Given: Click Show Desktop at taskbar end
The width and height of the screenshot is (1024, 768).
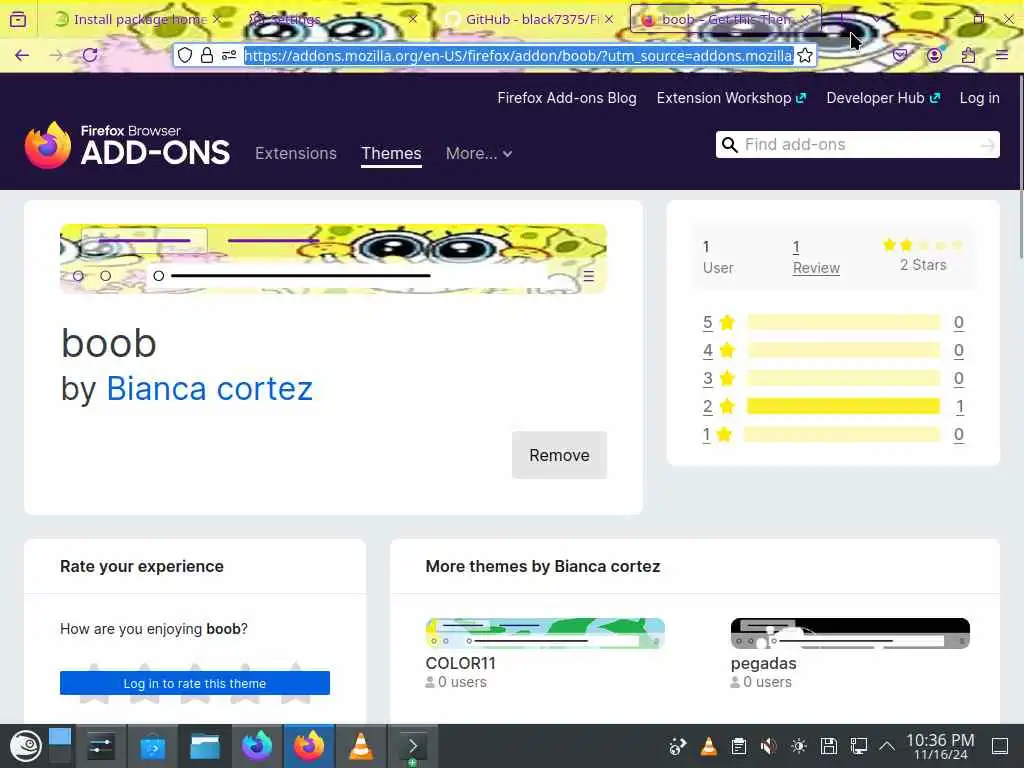Looking at the screenshot, I should (x=1000, y=746).
